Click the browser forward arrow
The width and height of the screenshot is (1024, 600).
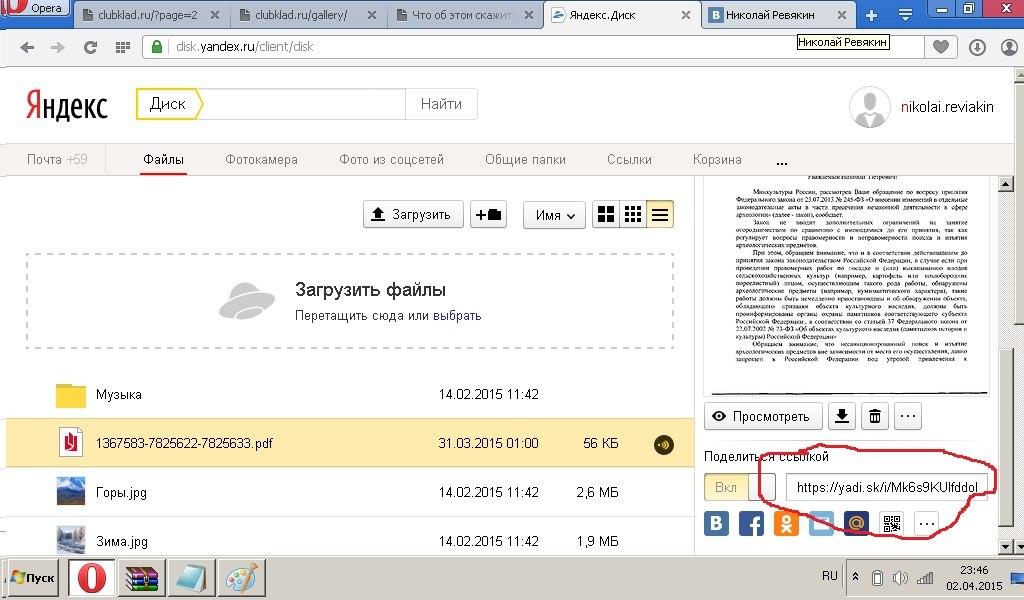[x=57, y=47]
